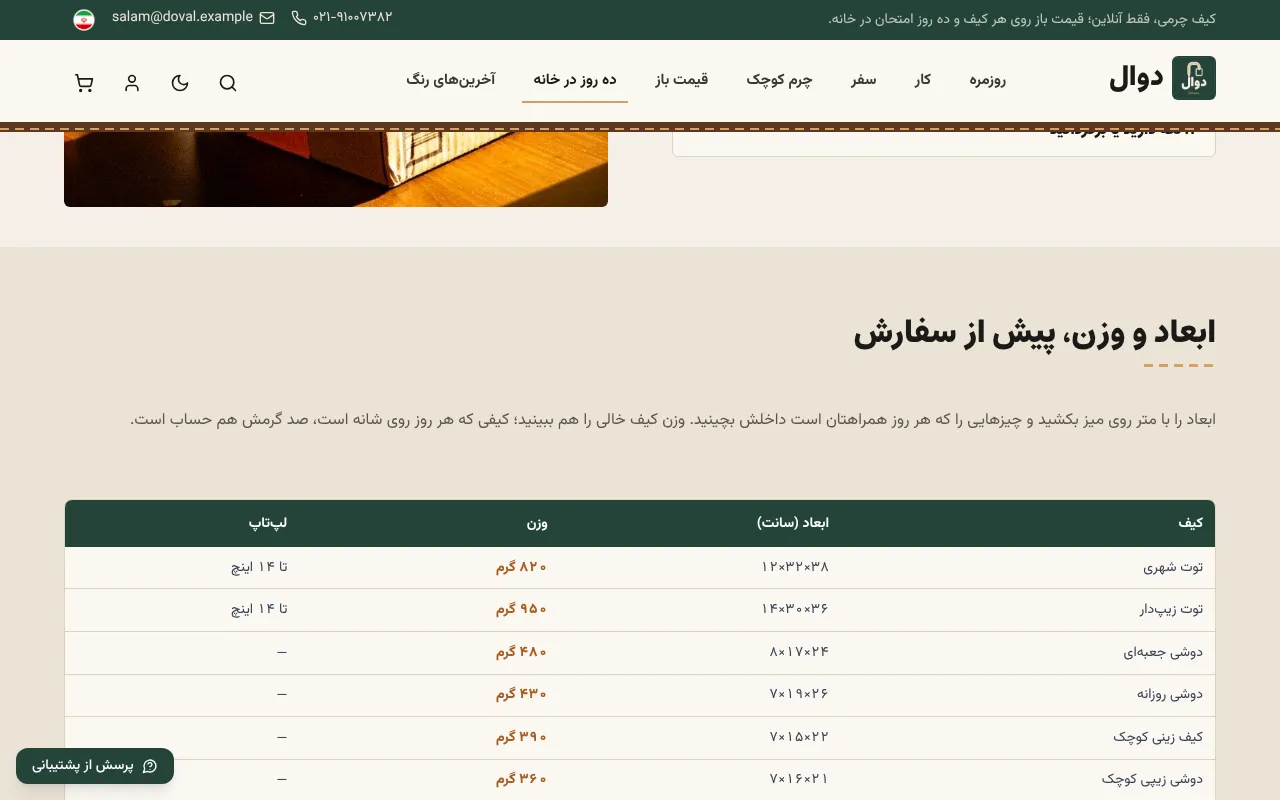Click the green دوال logo badge

1194,78
